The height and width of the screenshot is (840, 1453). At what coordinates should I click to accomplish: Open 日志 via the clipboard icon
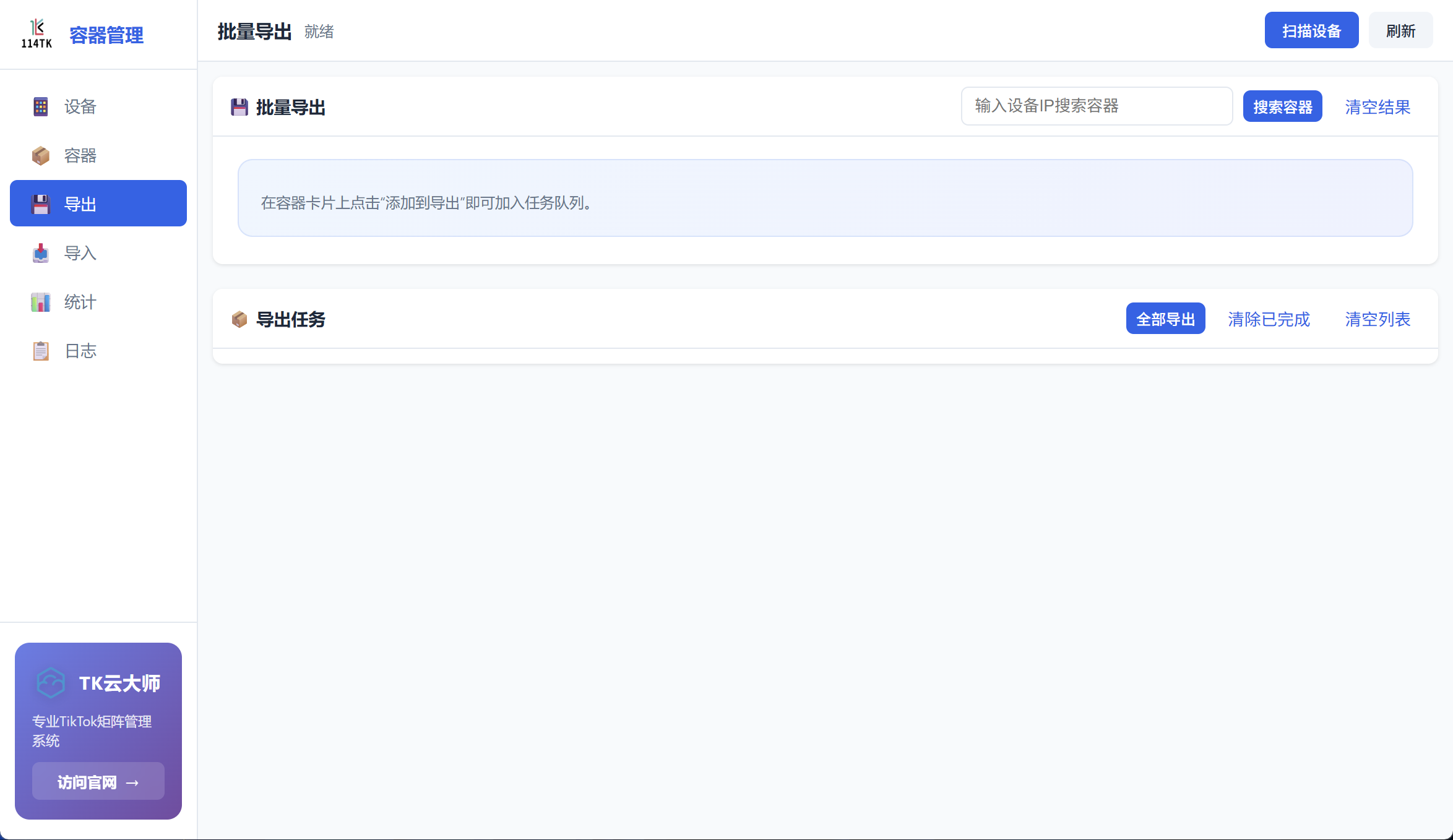(40, 351)
